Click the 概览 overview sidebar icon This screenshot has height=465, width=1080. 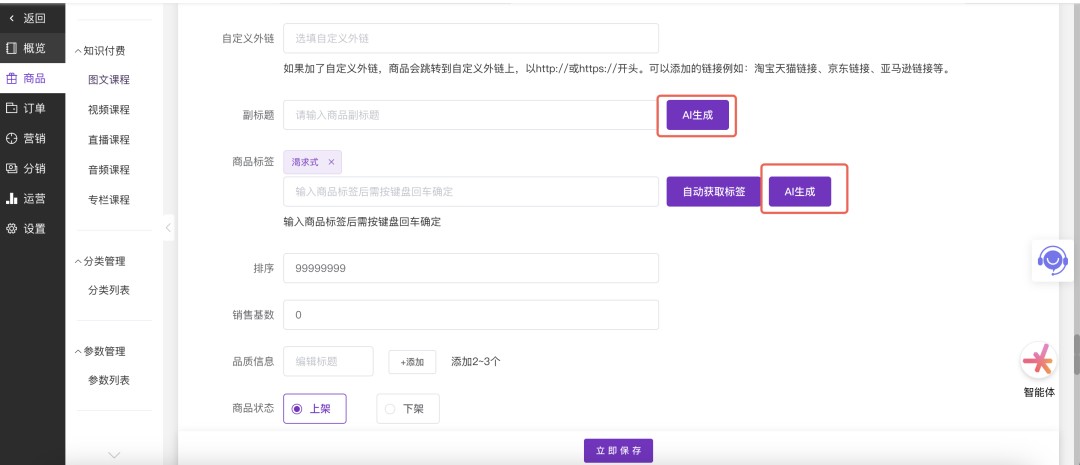click(12, 48)
